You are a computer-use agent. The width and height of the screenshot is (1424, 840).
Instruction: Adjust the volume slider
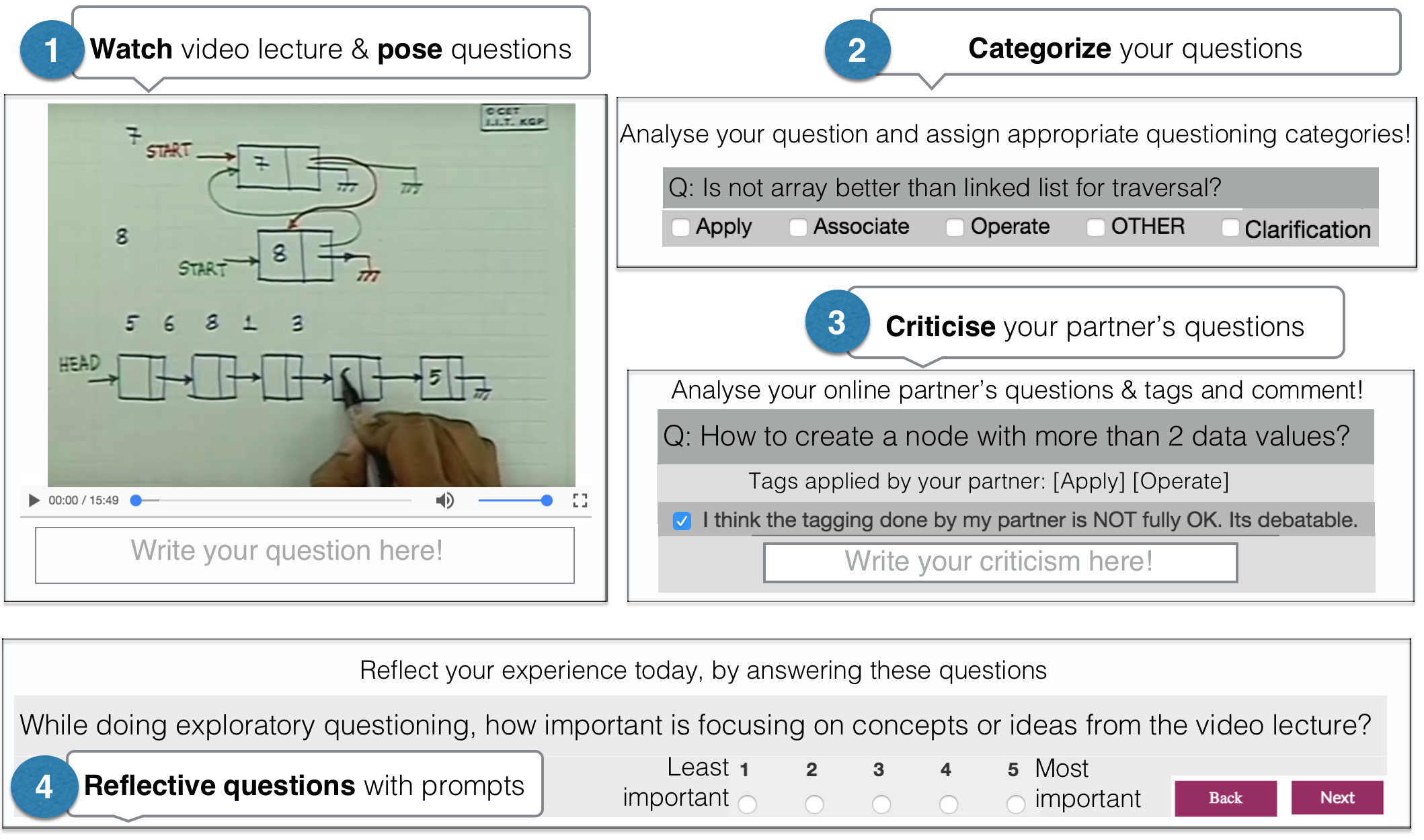(515, 500)
